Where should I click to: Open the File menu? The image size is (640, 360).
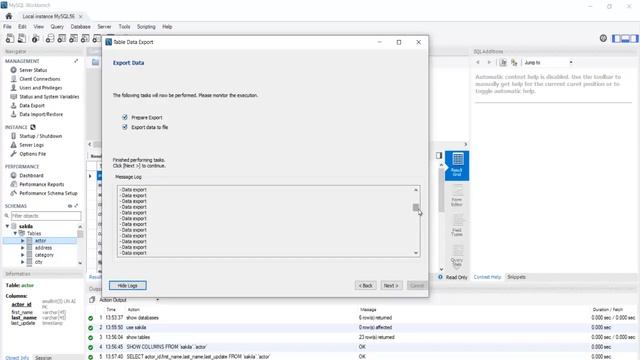click(x=7, y=27)
